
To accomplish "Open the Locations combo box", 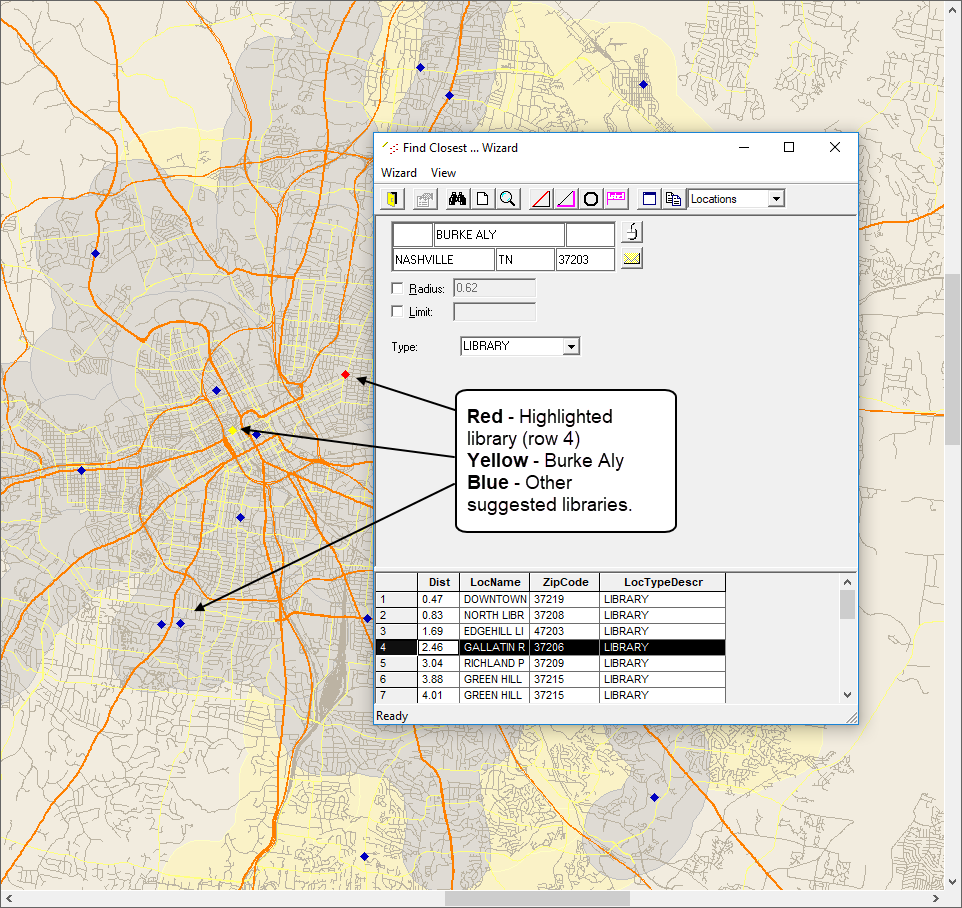I will 777,198.
